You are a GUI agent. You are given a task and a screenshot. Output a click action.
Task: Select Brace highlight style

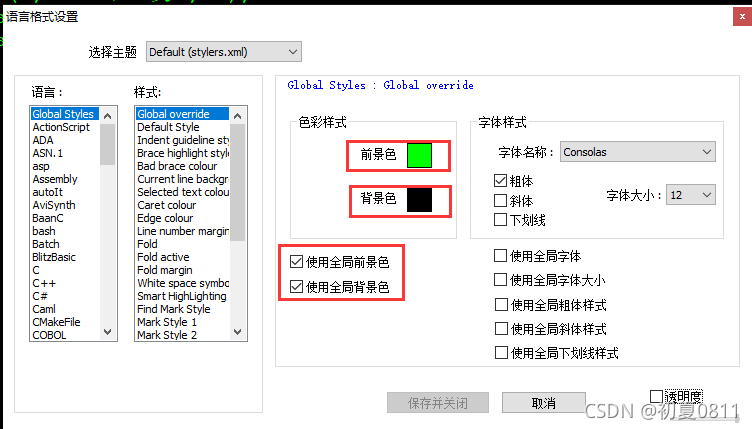[x=183, y=153]
